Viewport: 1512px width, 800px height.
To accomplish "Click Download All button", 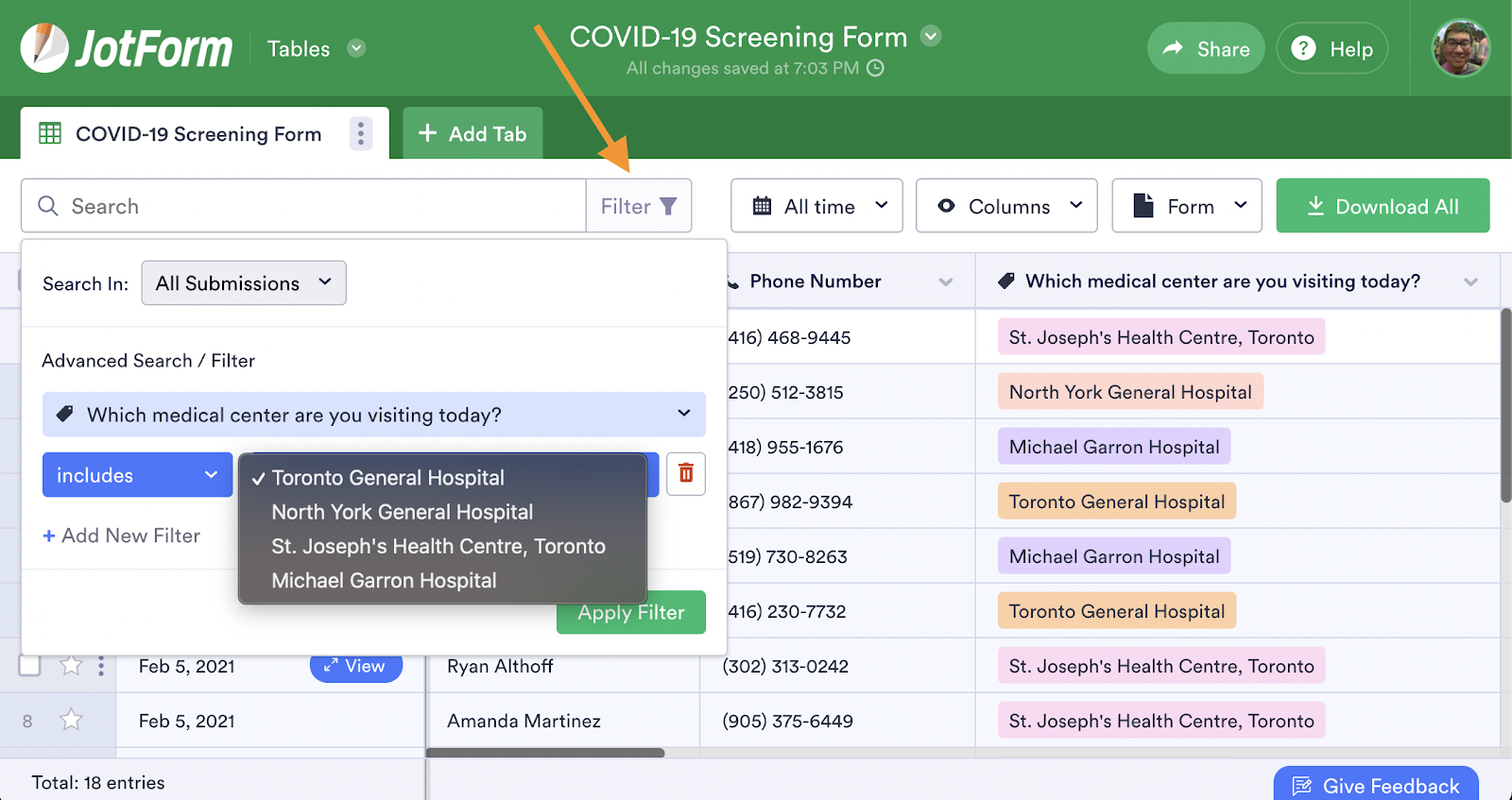I will (x=1383, y=206).
